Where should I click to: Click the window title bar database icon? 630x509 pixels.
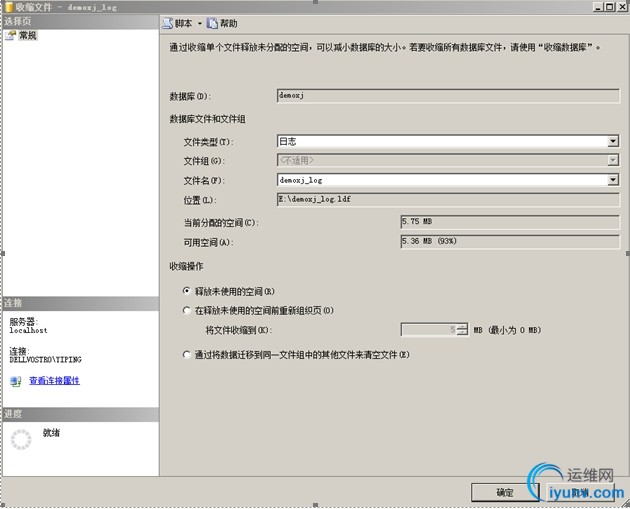point(9,7)
